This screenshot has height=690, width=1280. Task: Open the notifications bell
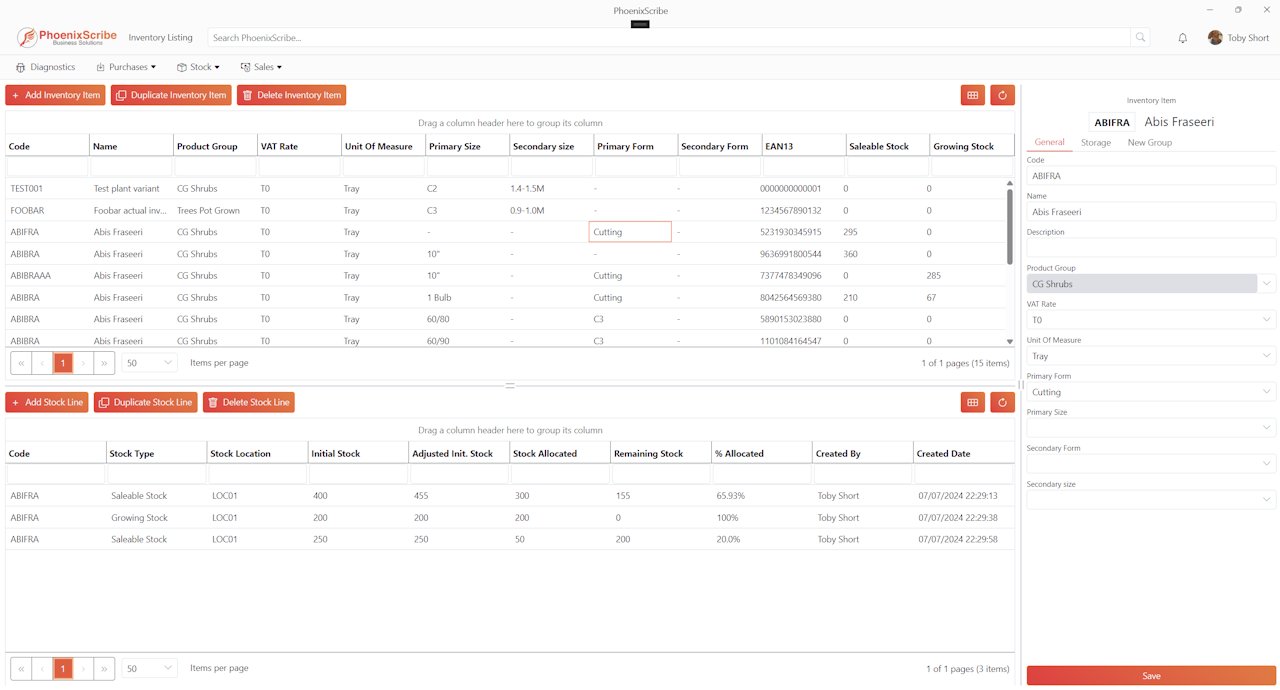click(x=1183, y=38)
